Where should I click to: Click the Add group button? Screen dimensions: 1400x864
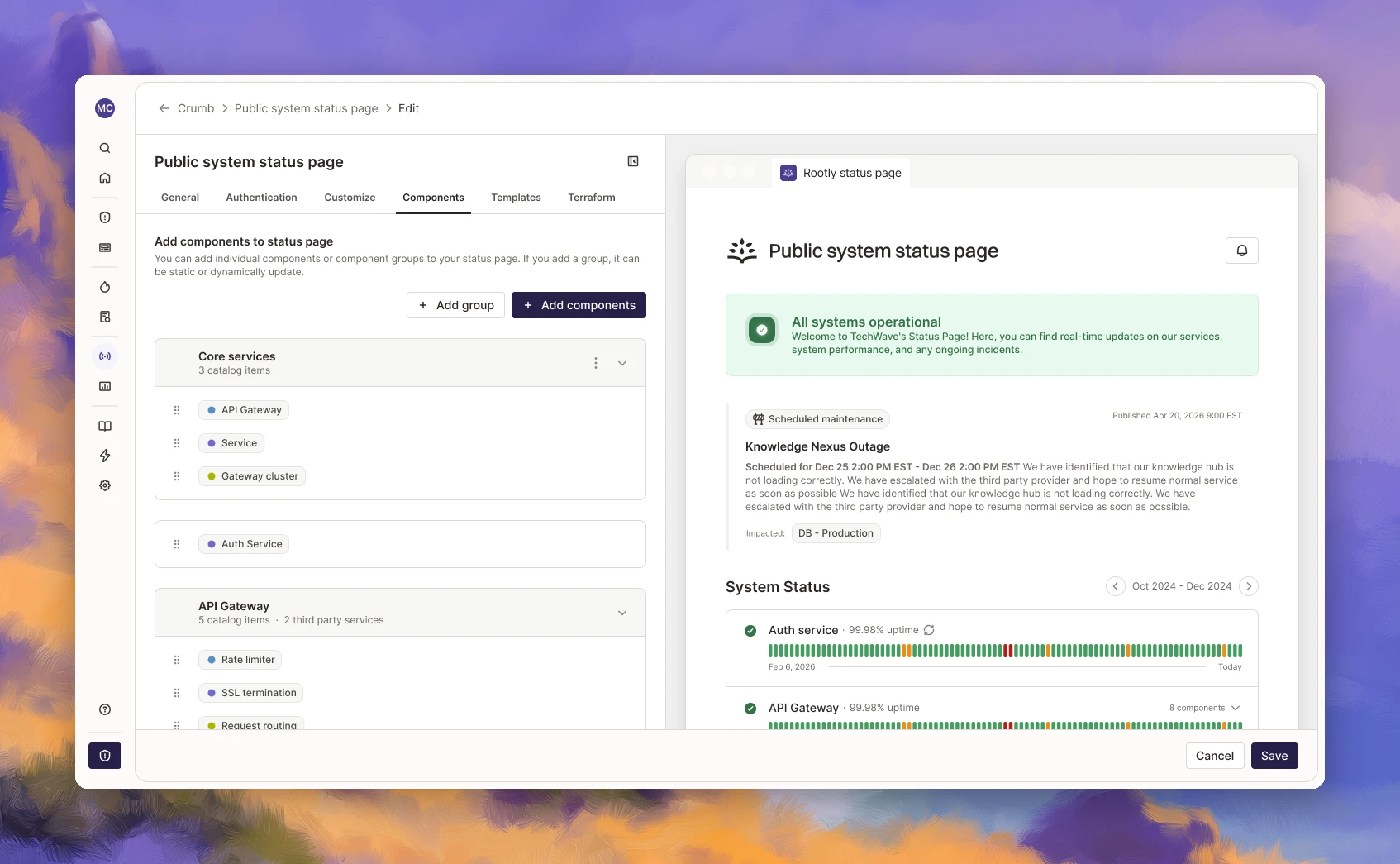[x=455, y=305]
